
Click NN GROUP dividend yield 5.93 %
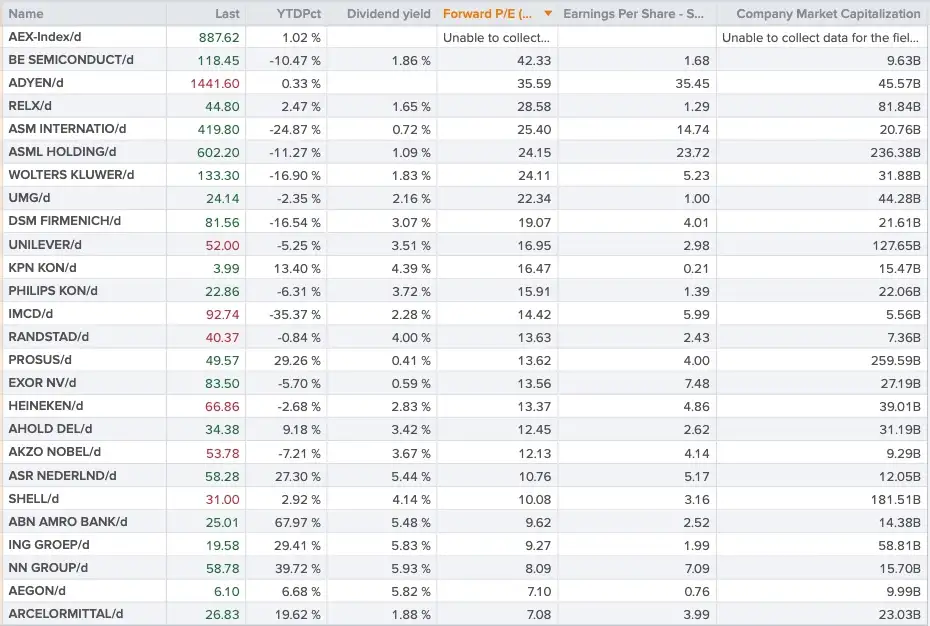tap(410, 568)
